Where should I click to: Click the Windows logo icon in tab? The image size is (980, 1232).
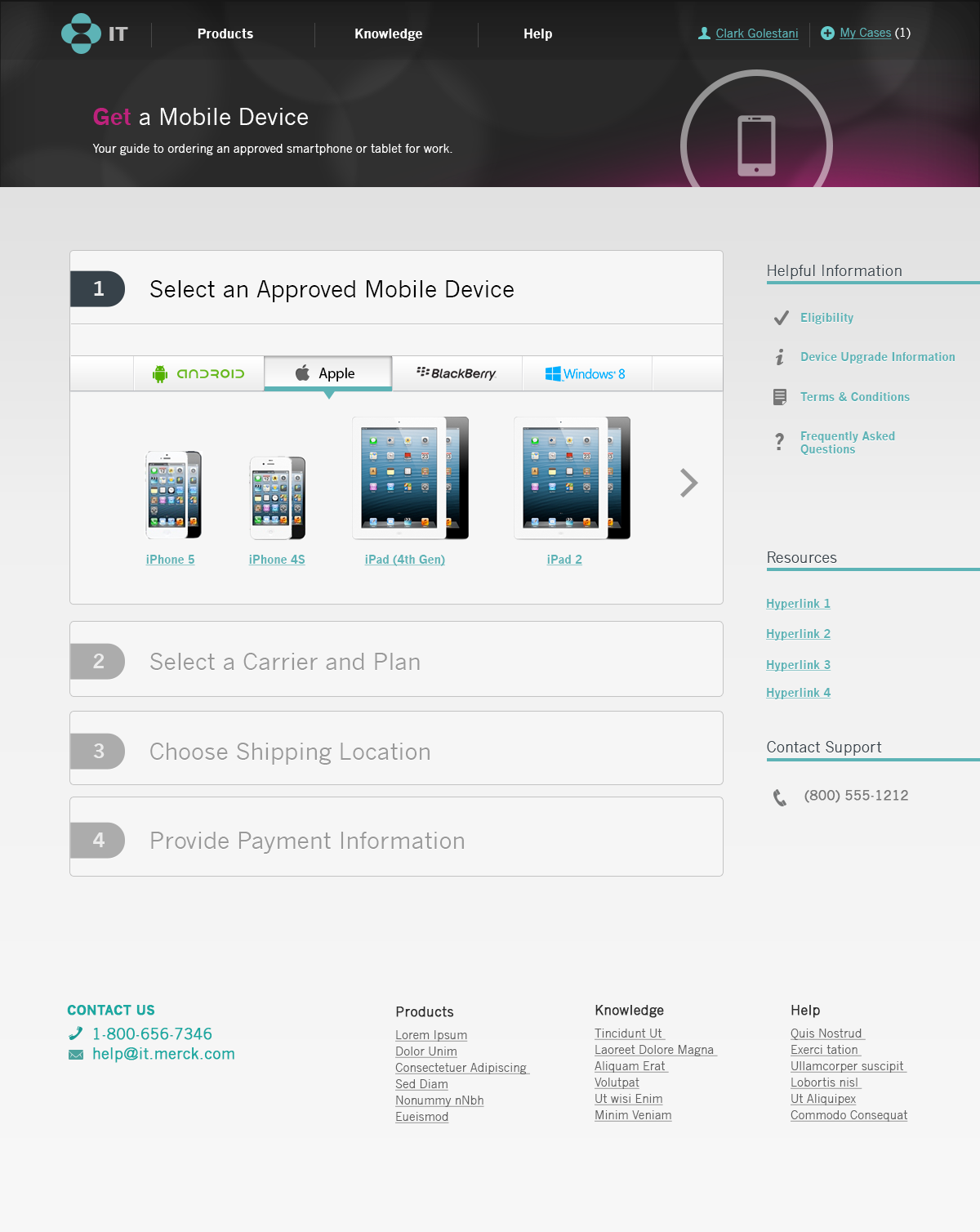[553, 373]
